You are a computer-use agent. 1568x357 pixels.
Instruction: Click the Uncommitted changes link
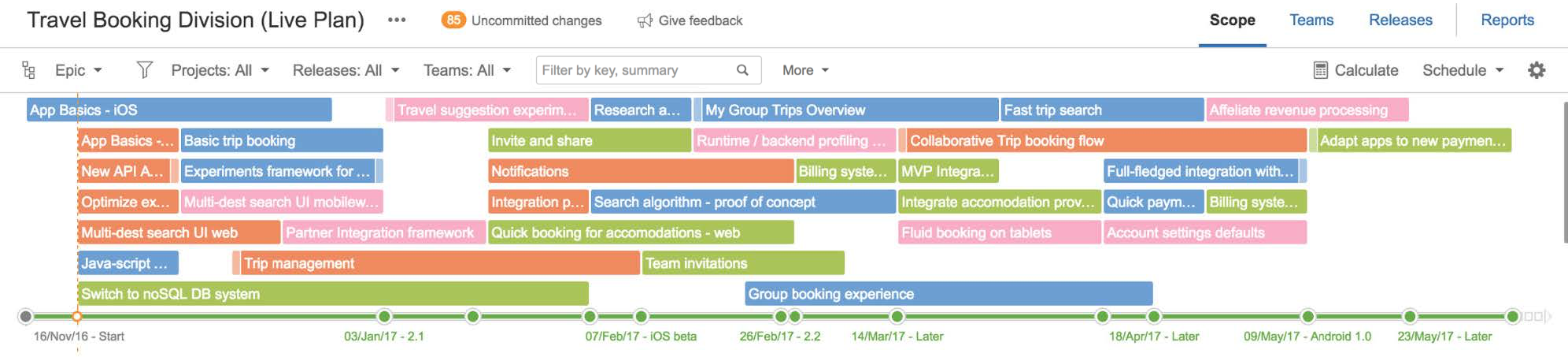coord(536,20)
